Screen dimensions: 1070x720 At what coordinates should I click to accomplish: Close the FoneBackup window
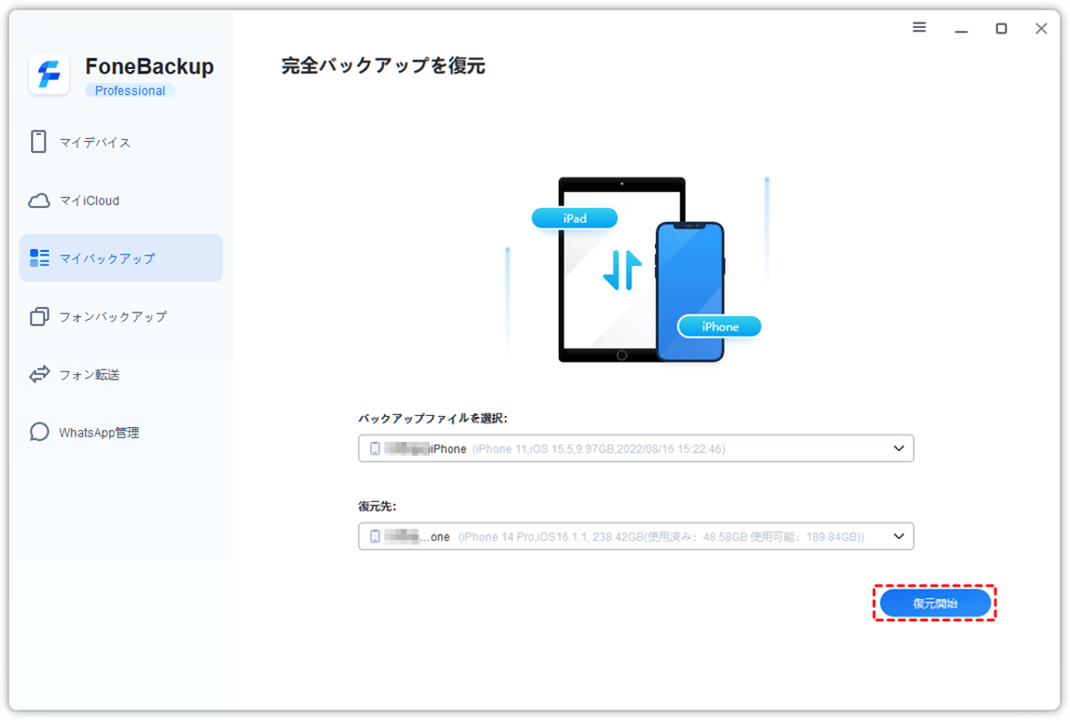click(x=1041, y=28)
